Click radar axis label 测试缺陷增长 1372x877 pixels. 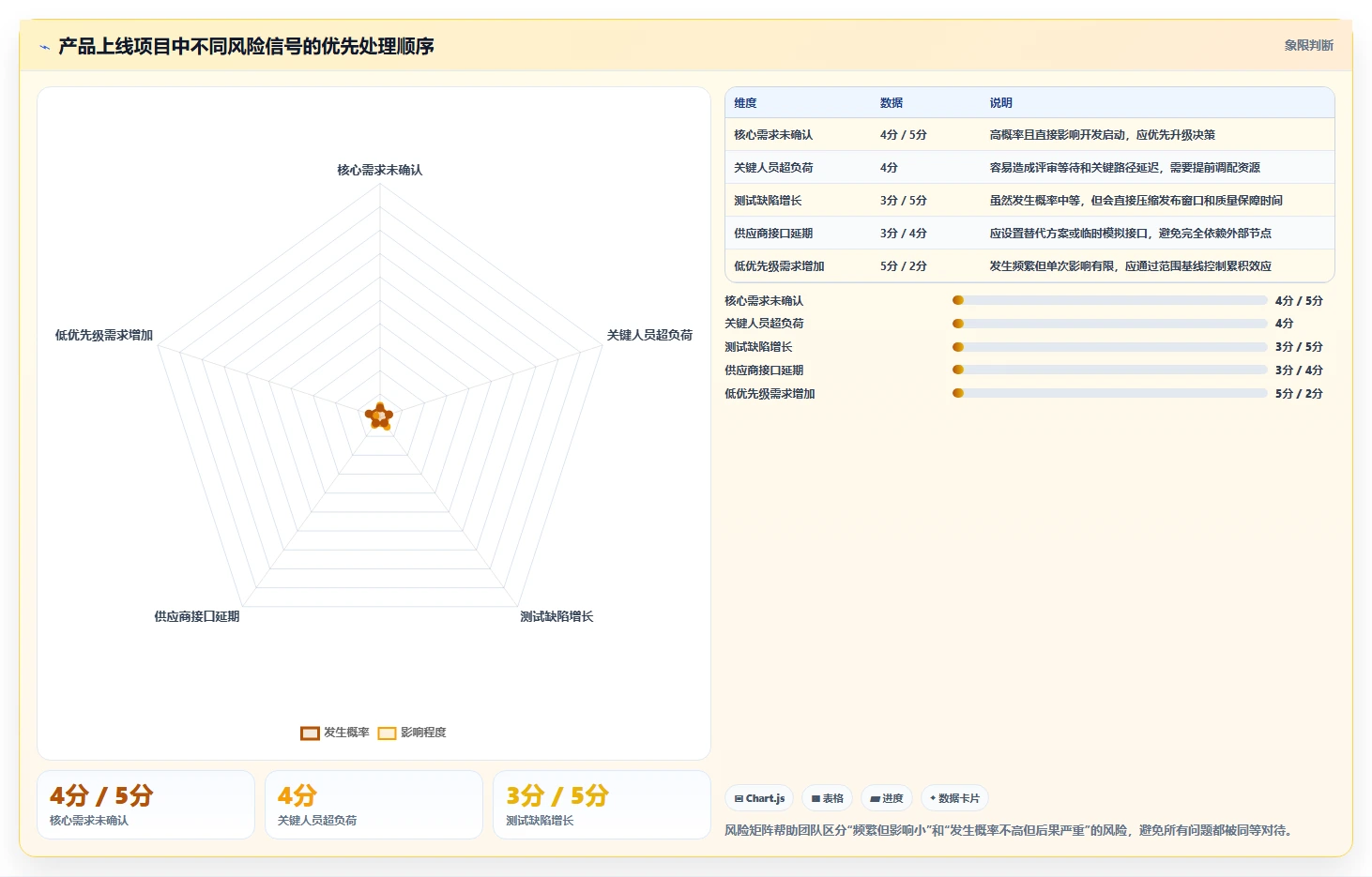[x=556, y=616]
